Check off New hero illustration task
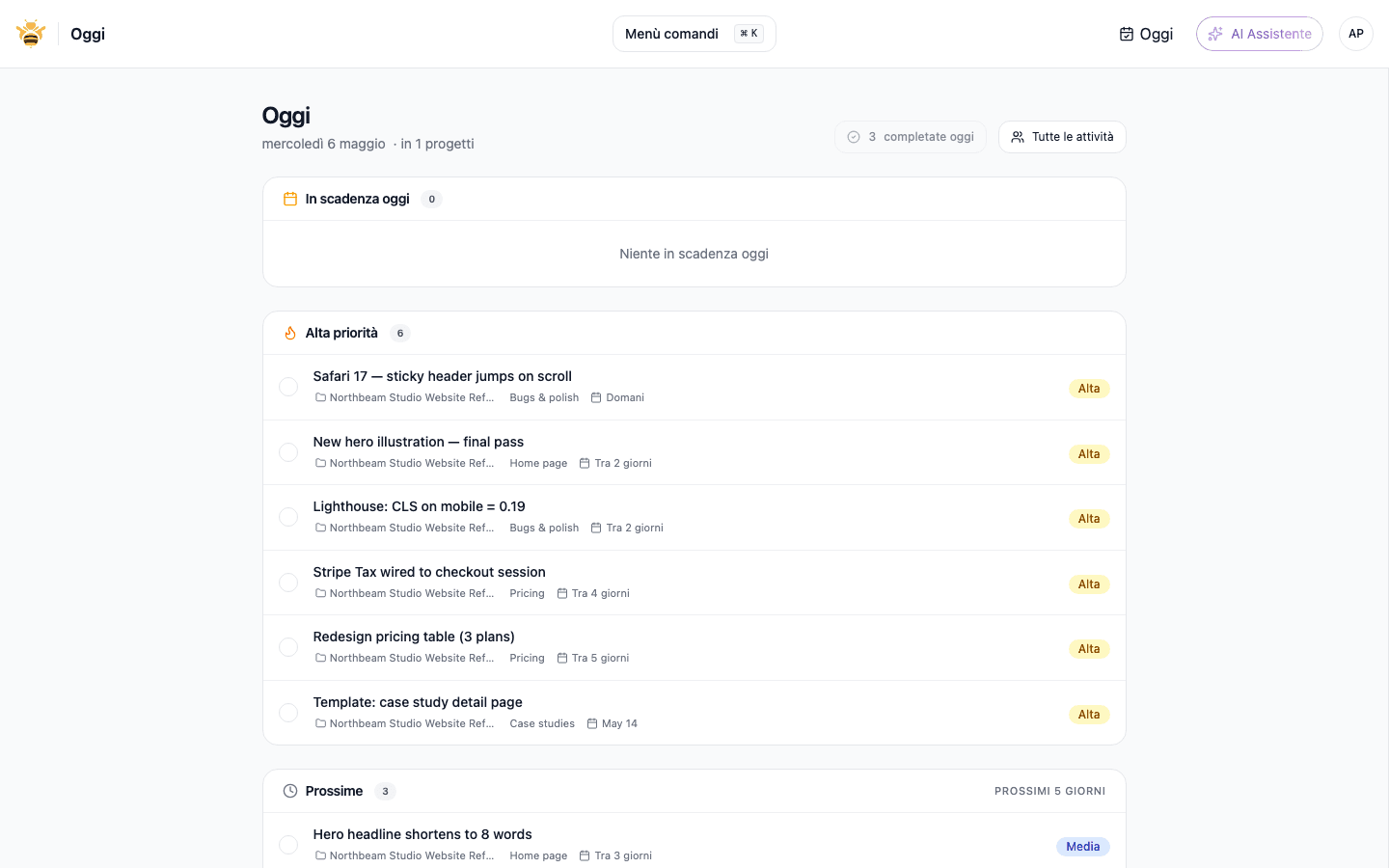This screenshot has width=1389, height=868. click(288, 452)
